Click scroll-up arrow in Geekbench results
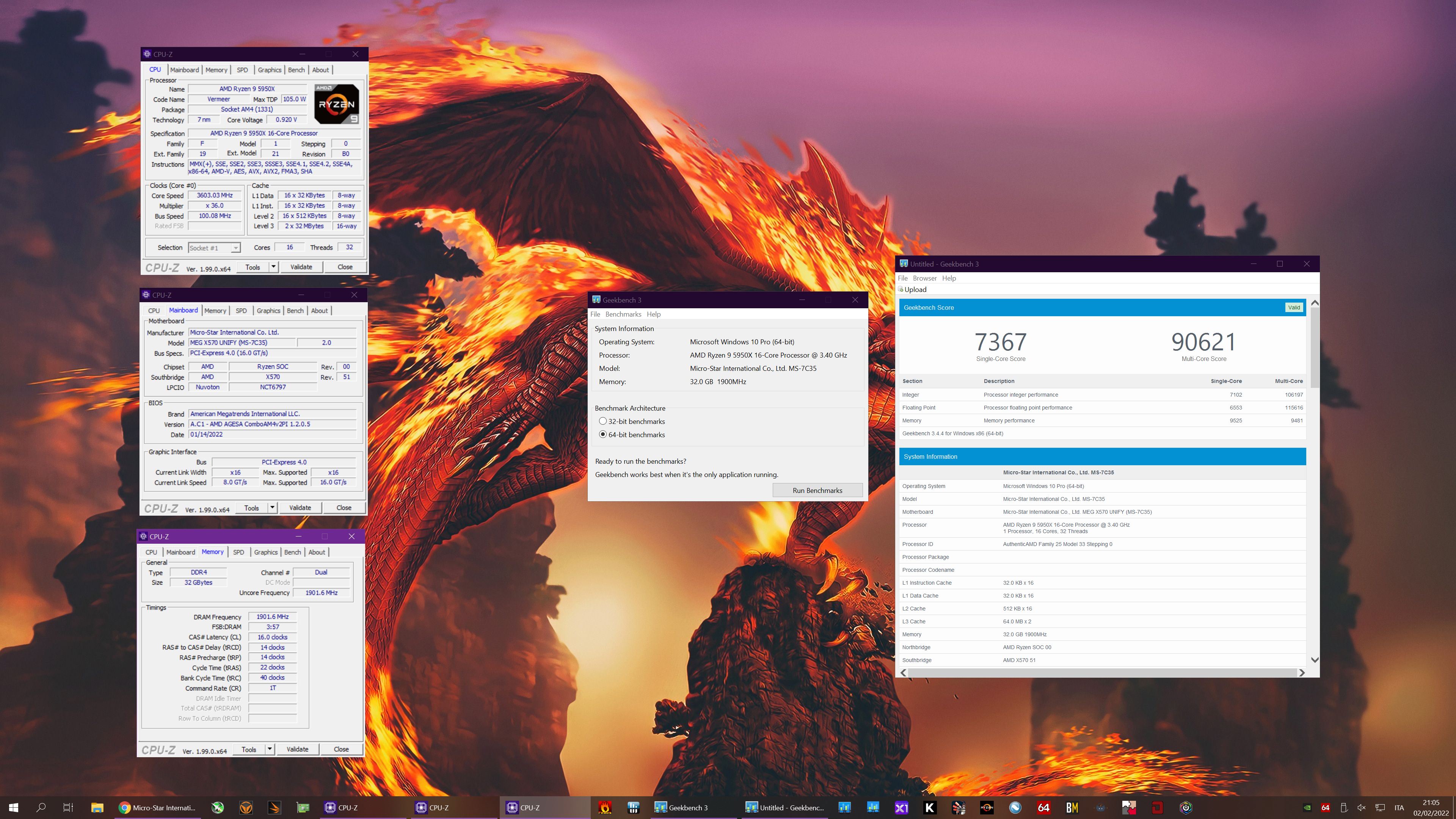Image resolution: width=1456 pixels, height=819 pixels. pos(1315,303)
